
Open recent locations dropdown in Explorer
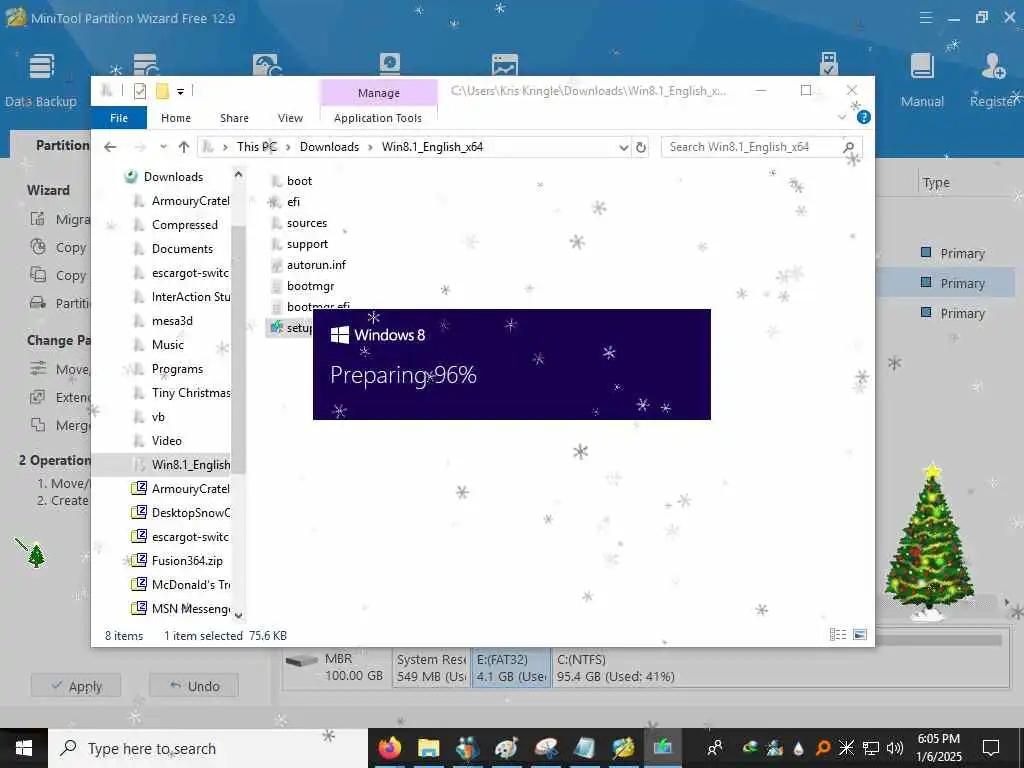point(163,147)
